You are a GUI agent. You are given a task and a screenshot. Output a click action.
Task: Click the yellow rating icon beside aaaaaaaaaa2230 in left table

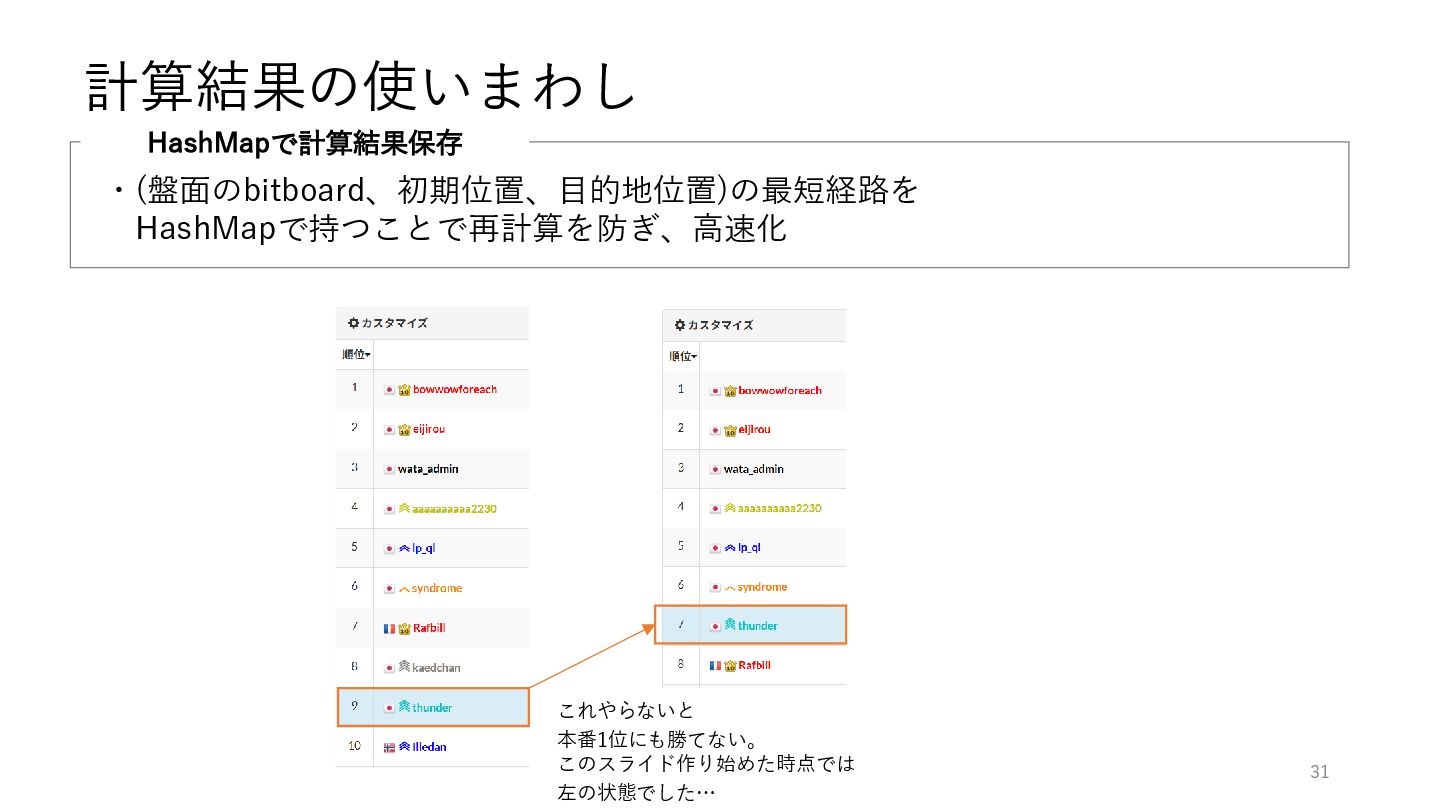click(404, 508)
